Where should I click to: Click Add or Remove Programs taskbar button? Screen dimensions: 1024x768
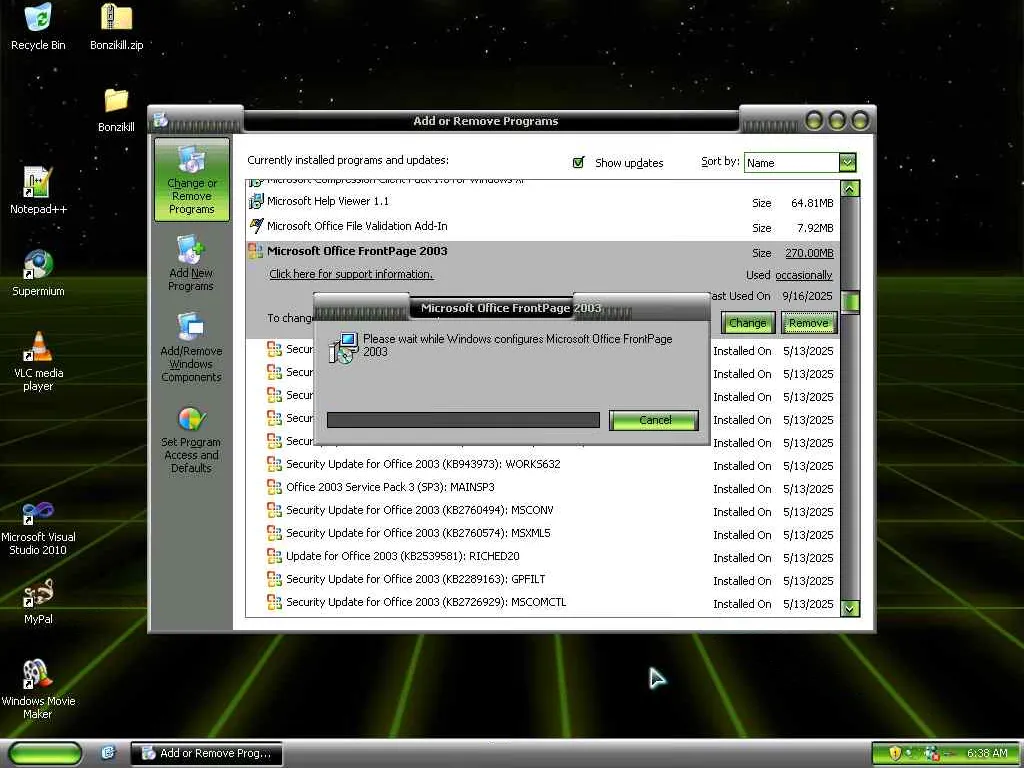tap(206, 753)
